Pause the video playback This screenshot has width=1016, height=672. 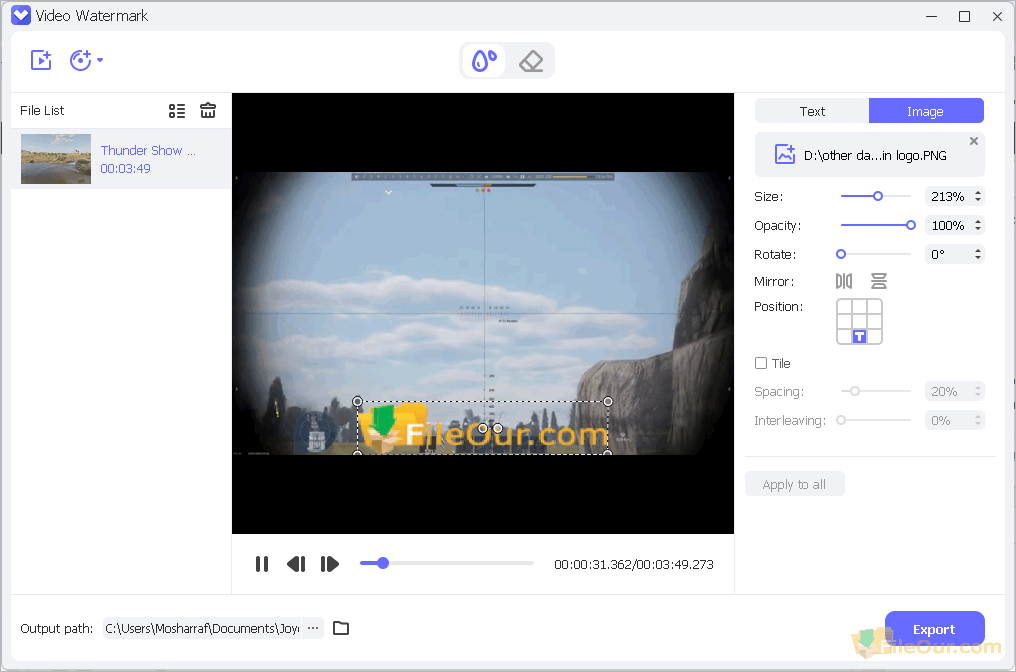(262, 564)
